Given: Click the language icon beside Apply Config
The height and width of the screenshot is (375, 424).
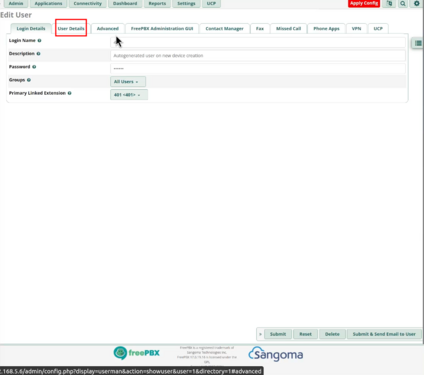Looking at the screenshot, I should (389, 4).
